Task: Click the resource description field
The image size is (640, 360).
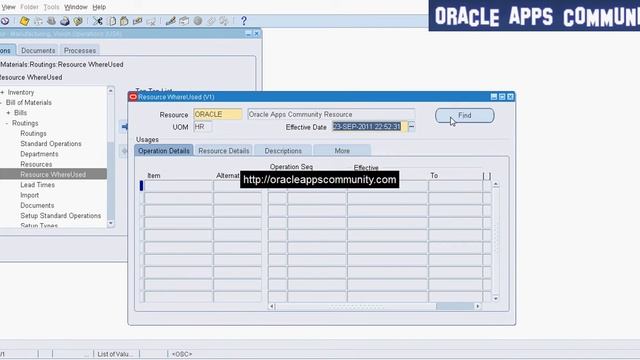Action: (331, 114)
